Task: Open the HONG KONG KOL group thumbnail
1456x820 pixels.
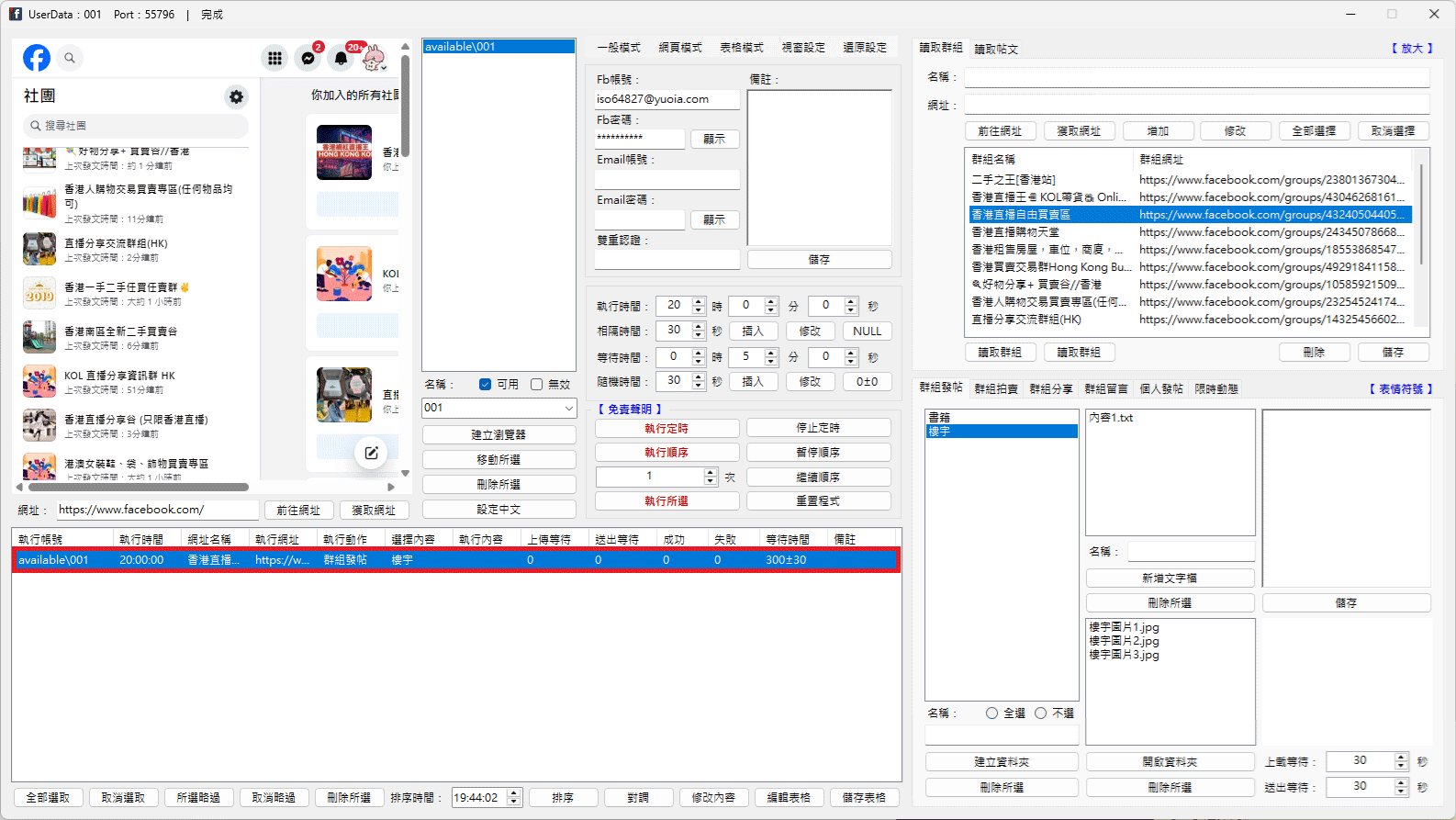Action: click(x=344, y=152)
